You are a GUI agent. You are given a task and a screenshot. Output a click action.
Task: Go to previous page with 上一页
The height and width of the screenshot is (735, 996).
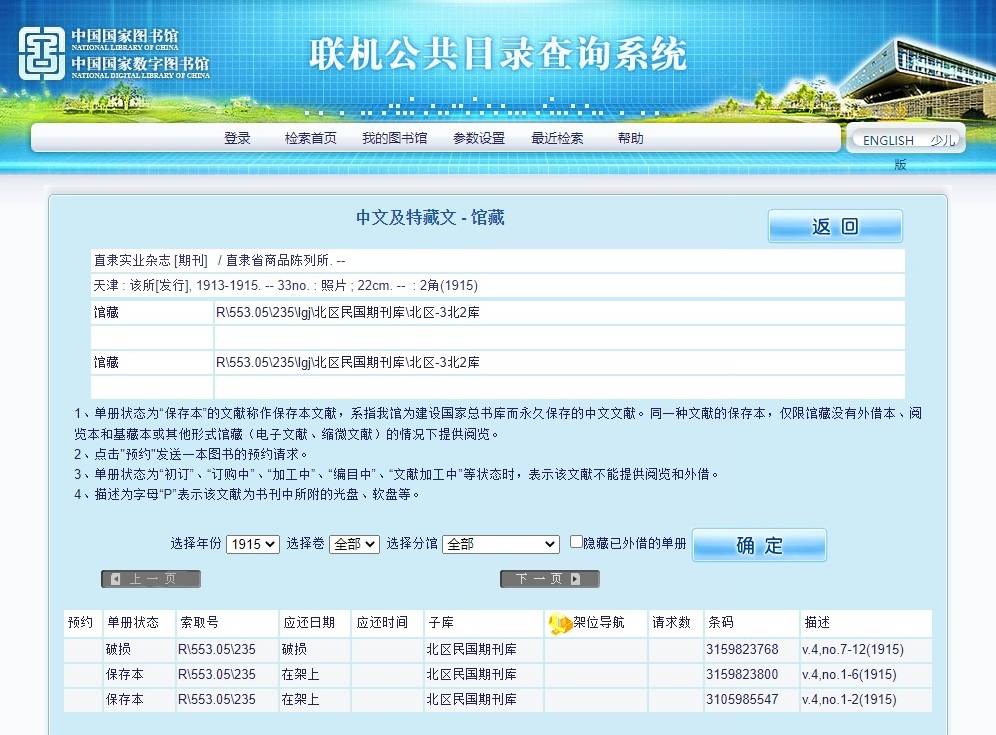click(x=150, y=579)
